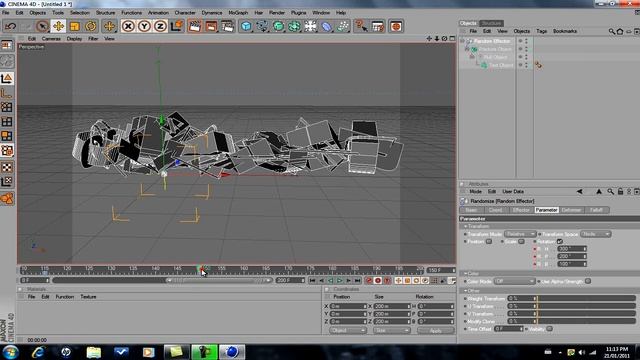640x360 pixels.
Task: Open the MoGraph menu
Action: tap(238, 13)
